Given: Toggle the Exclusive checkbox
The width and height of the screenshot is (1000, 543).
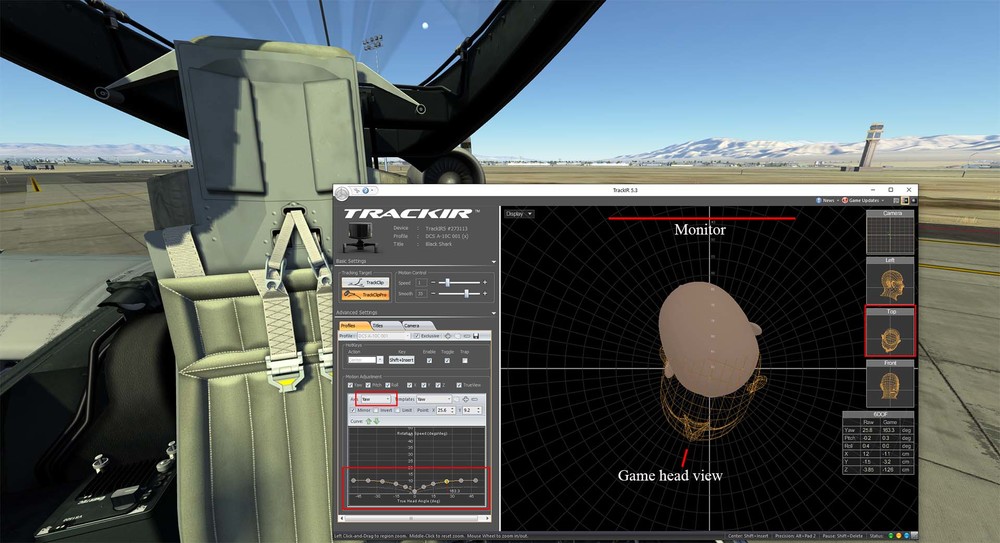Looking at the screenshot, I should pyautogui.click(x=417, y=336).
